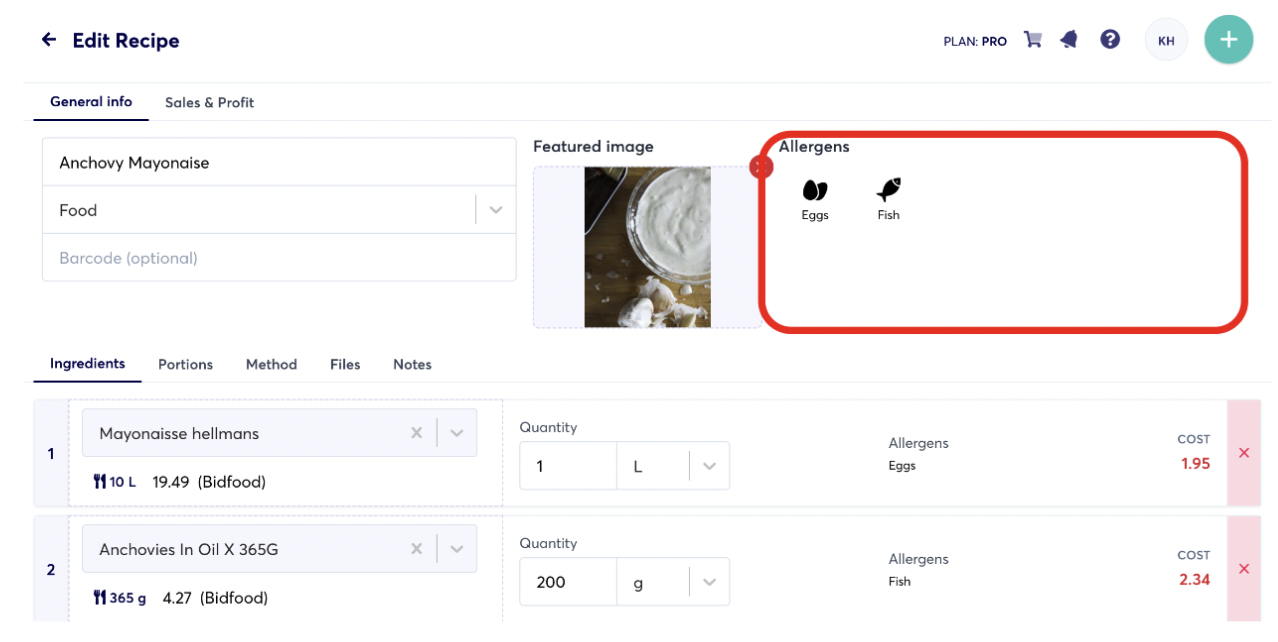Click the green plus button
The height and width of the screenshot is (642, 1278).
[x=1228, y=39]
